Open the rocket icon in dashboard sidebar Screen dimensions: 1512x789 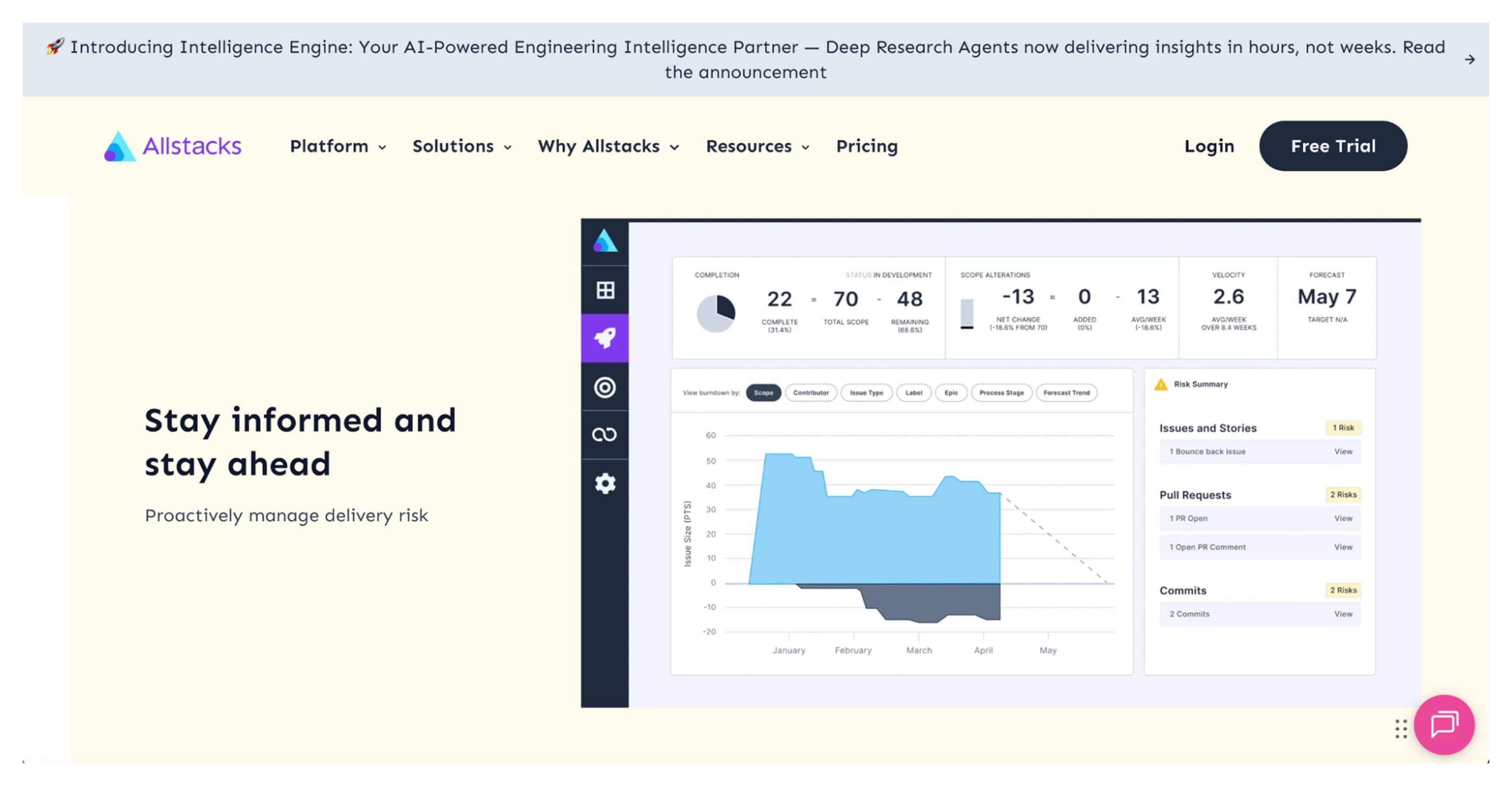tap(605, 338)
